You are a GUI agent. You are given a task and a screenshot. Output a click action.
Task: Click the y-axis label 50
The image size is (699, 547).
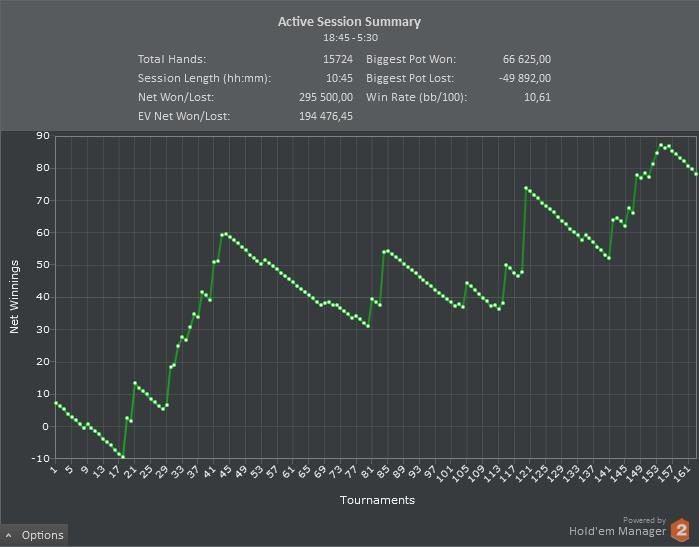point(43,265)
